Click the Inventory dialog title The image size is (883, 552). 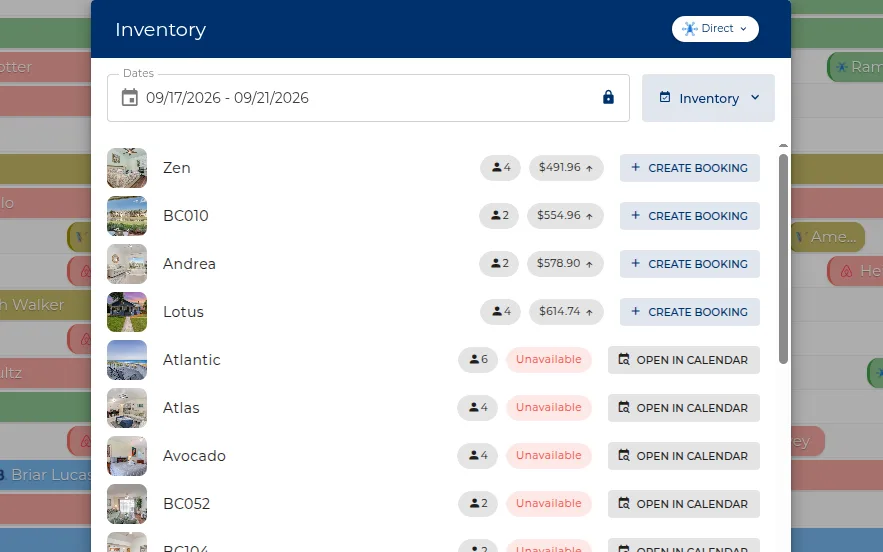click(160, 29)
